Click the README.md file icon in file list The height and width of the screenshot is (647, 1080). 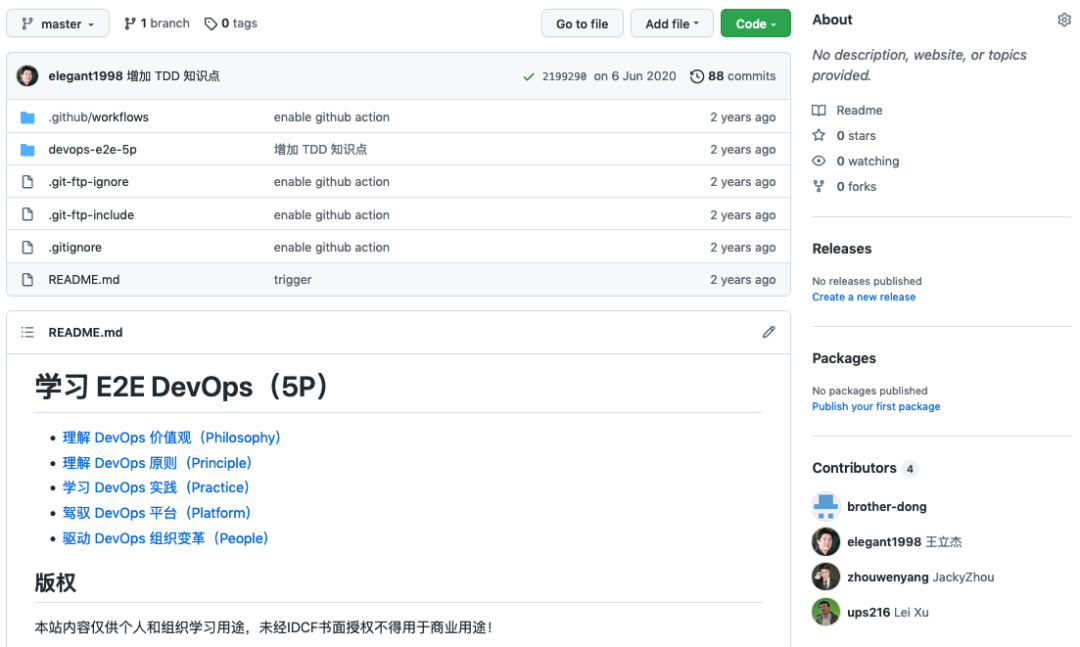[x=28, y=280]
